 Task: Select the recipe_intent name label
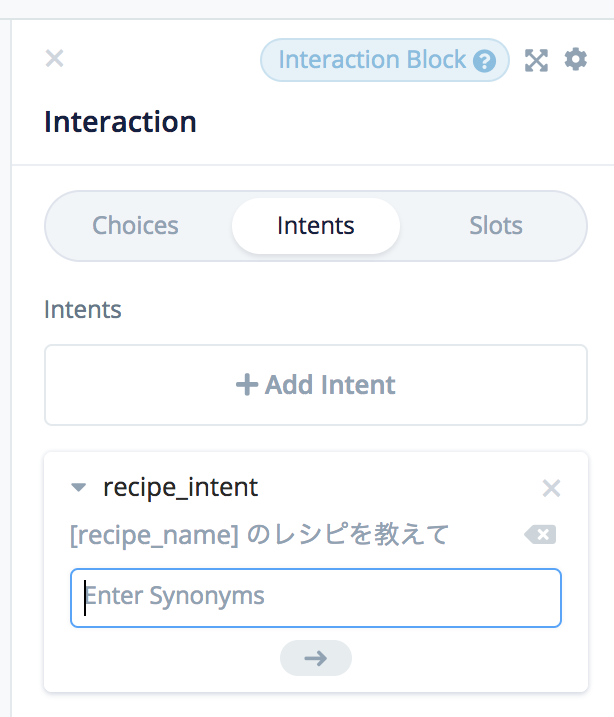click(180, 488)
